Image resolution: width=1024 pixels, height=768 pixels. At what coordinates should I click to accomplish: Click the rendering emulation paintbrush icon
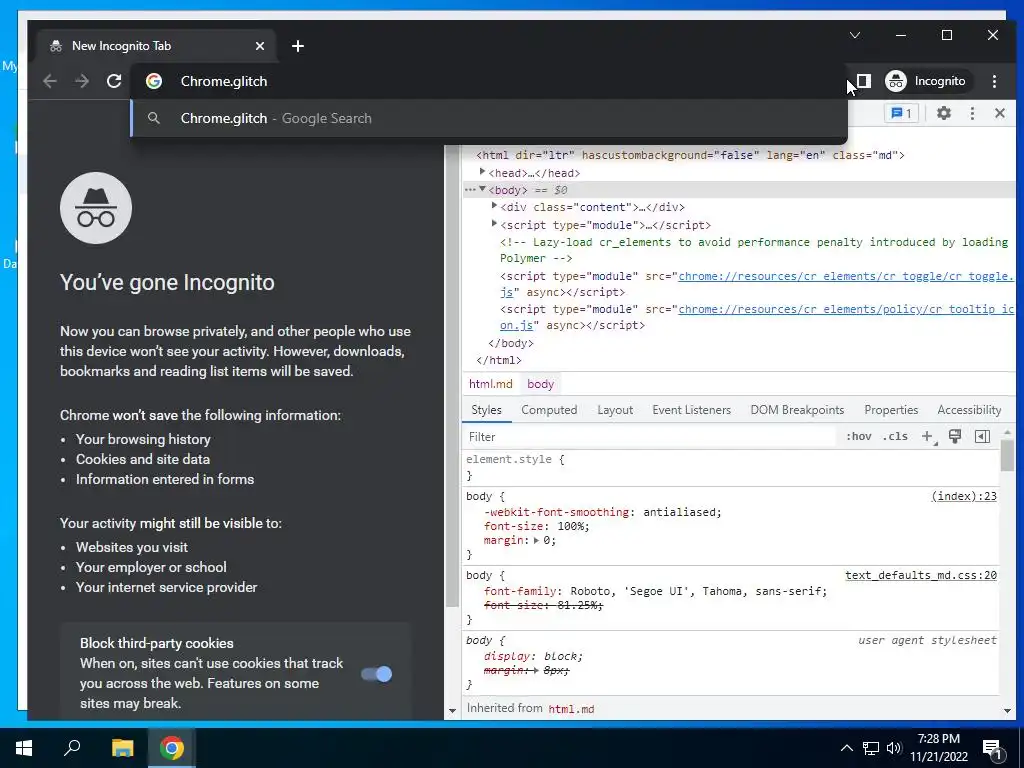pos(955,436)
